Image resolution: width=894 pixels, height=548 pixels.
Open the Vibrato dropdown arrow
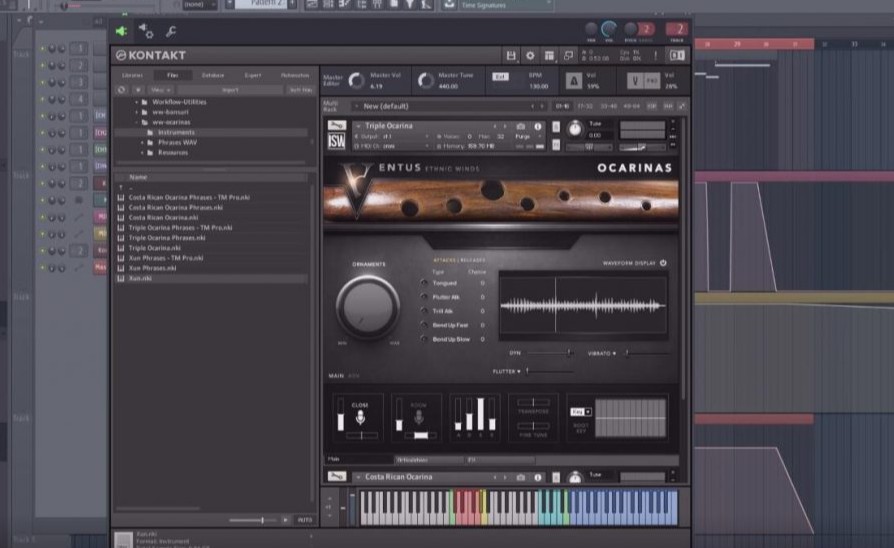pyautogui.click(x=613, y=354)
